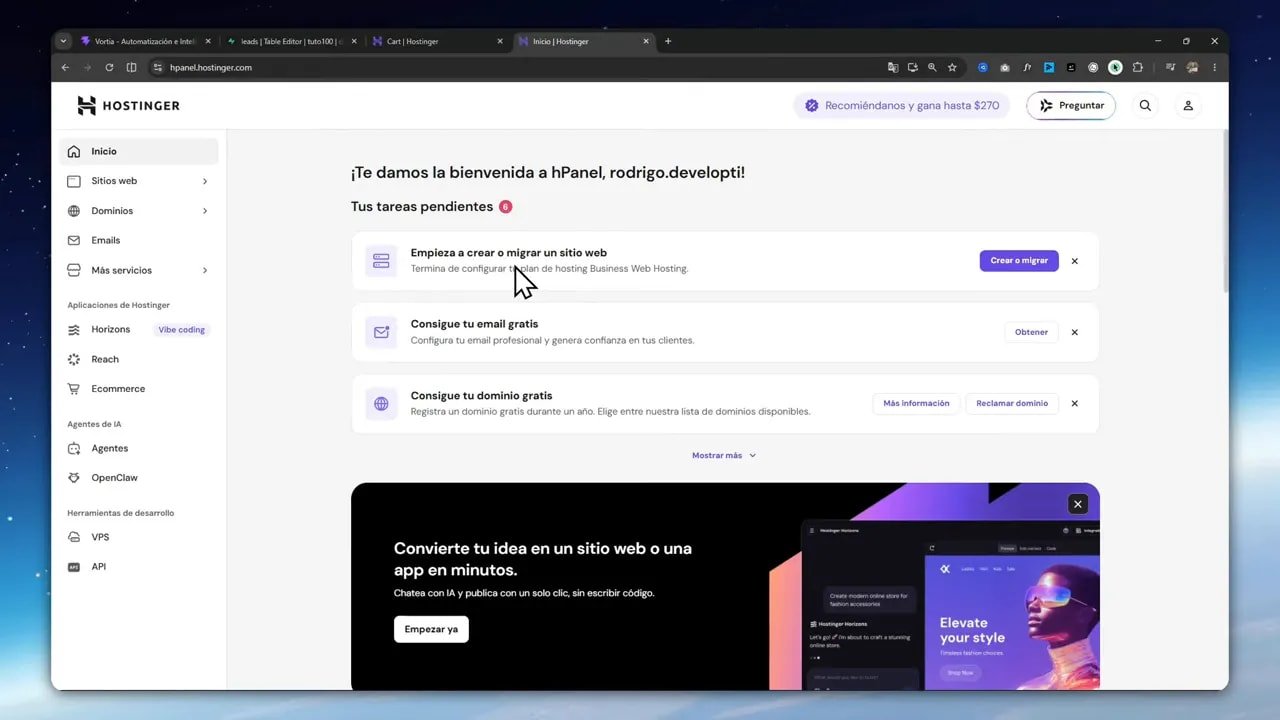
Task: Click the Chrome profile avatar
Action: [x=1192, y=67]
